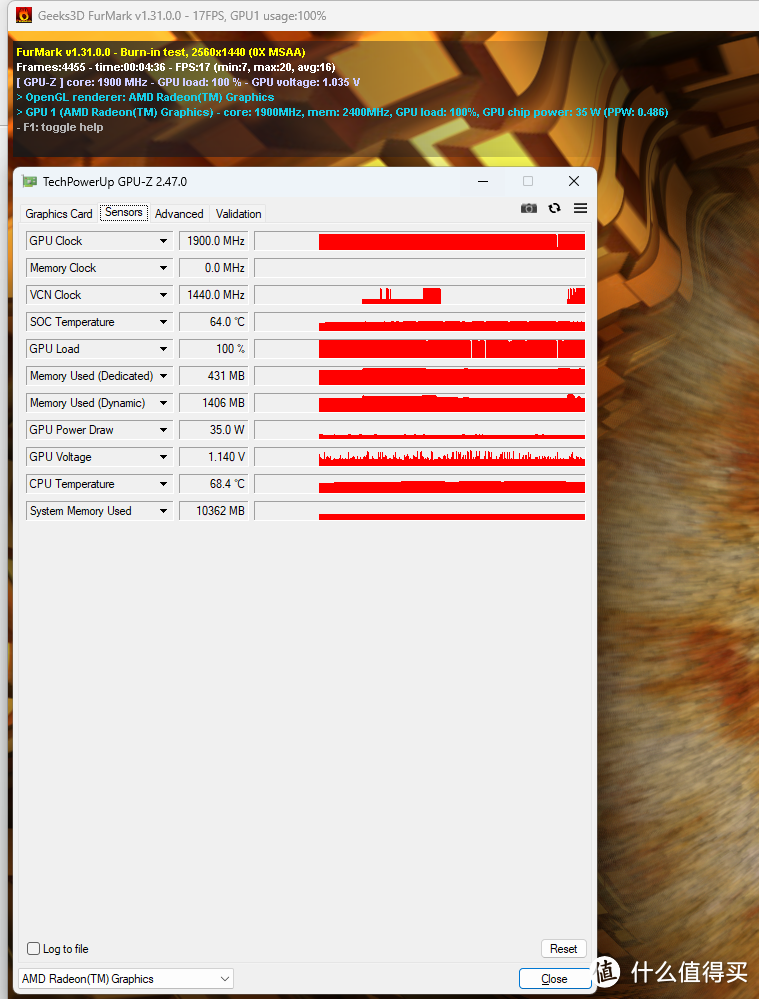This screenshot has width=759, height=999.
Task: Click the CPU Temperature history graph
Action: [419, 484]
